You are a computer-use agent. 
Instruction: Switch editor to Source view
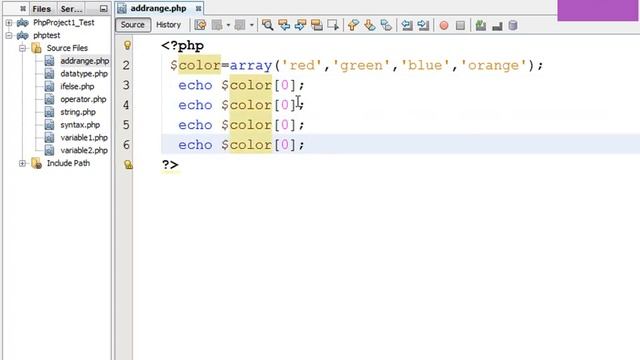click(x=133, y=25)
